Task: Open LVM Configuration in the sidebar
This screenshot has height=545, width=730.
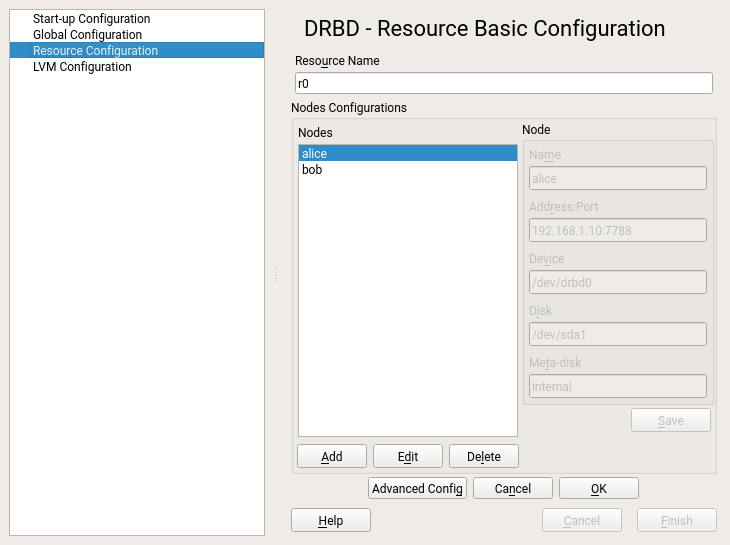Action: pos(82,67)
